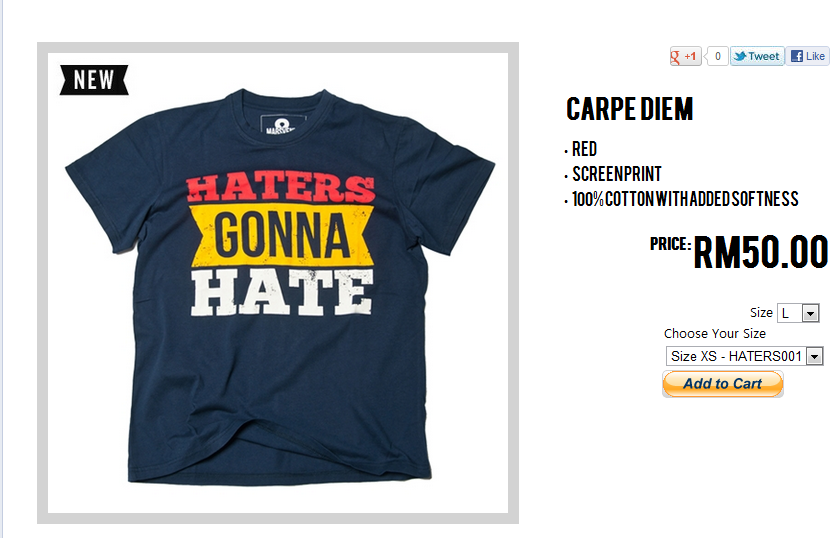Click the arrow beside the L size box
The image size is (831, 538).
point(810,313)
